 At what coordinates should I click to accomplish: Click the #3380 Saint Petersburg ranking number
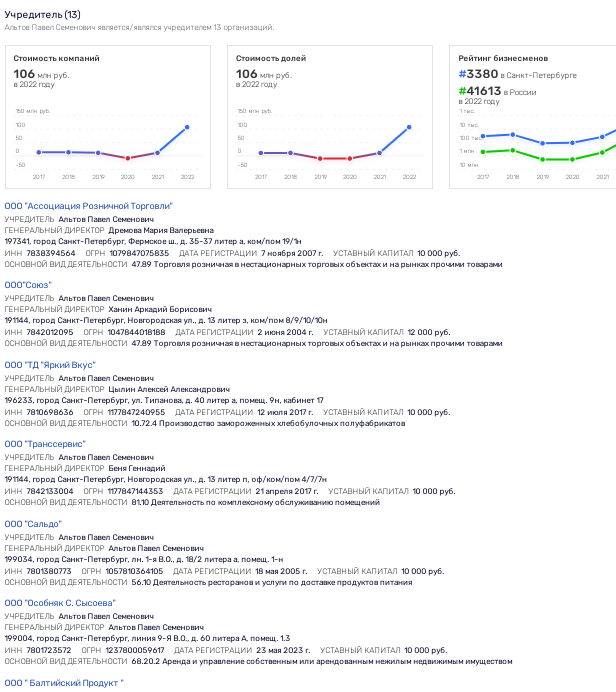click(x=478, y=74)
